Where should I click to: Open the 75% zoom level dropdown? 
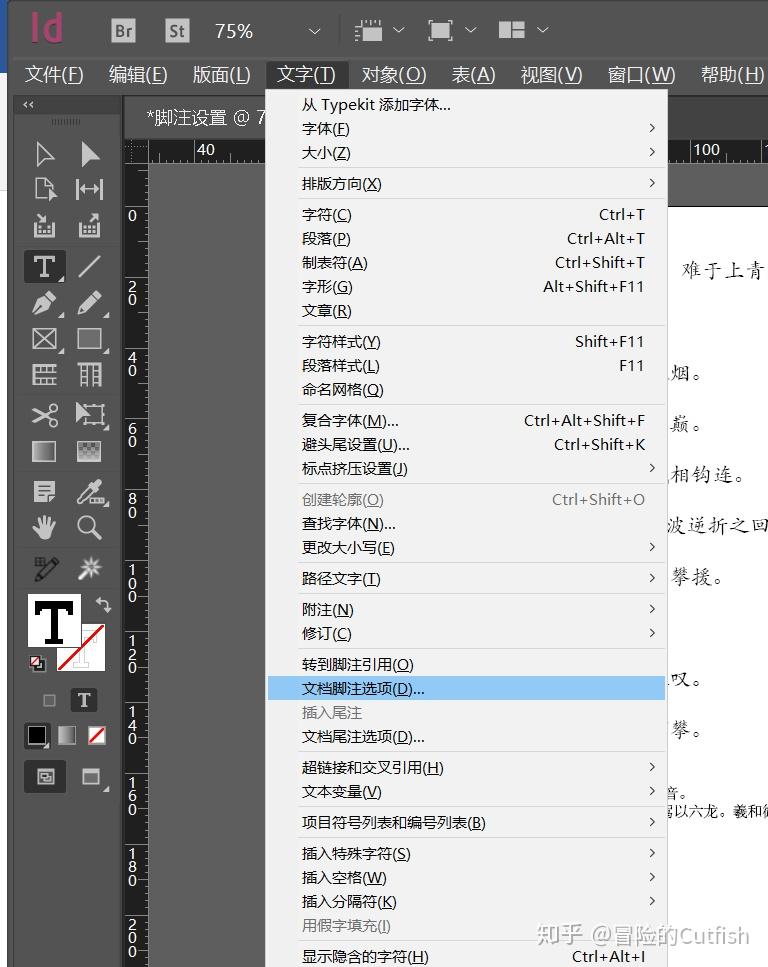pyautogui.click(x=315, y=31)
